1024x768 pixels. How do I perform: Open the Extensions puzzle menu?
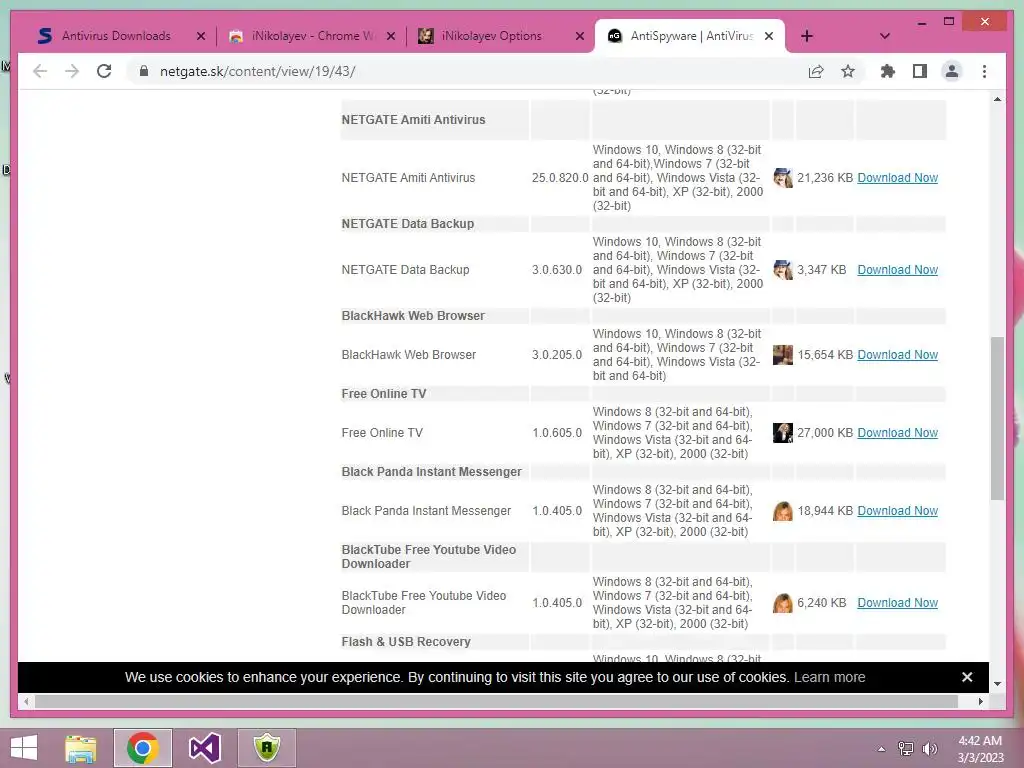click(x=888, y=71)
